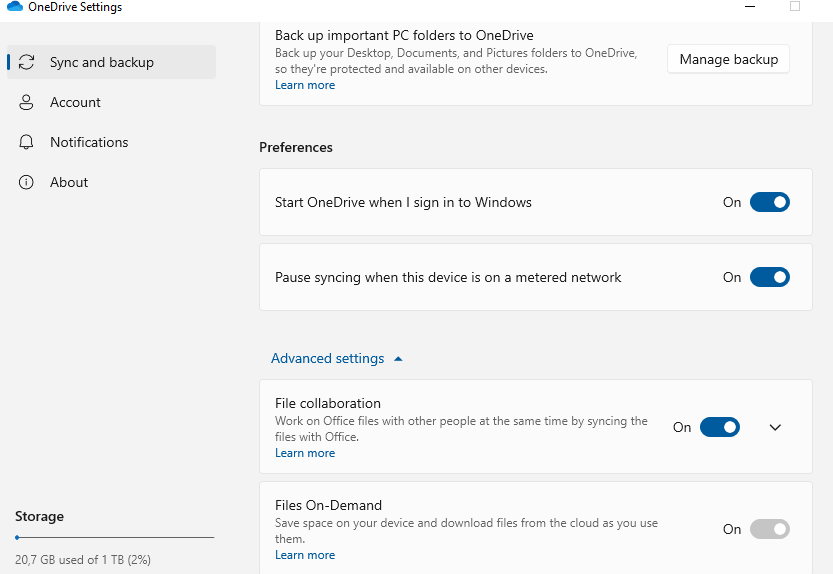This screenshot has height=574, width=833.
Task: Turn off File collaboration switch
Action: pos(719,427)
